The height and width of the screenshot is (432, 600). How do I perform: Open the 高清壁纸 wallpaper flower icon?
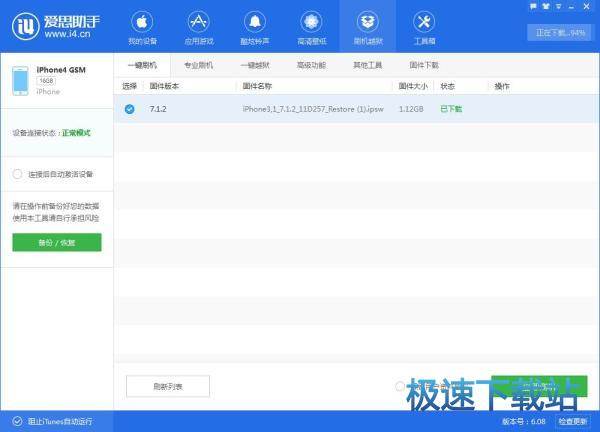pyautogui.click(x=311, y=22)
